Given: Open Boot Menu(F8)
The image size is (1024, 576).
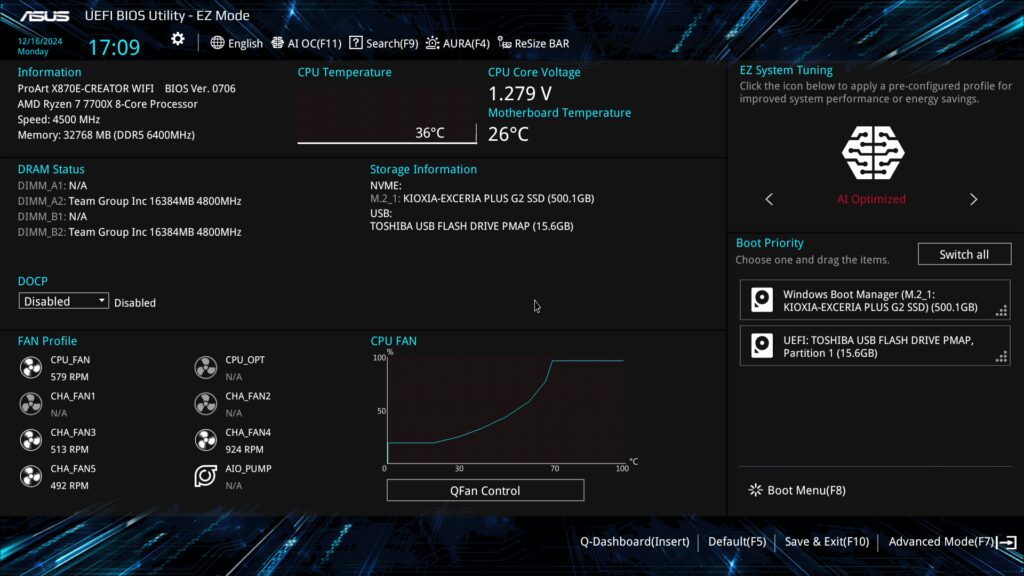Looking at the screenshot, I should (797, 490).
